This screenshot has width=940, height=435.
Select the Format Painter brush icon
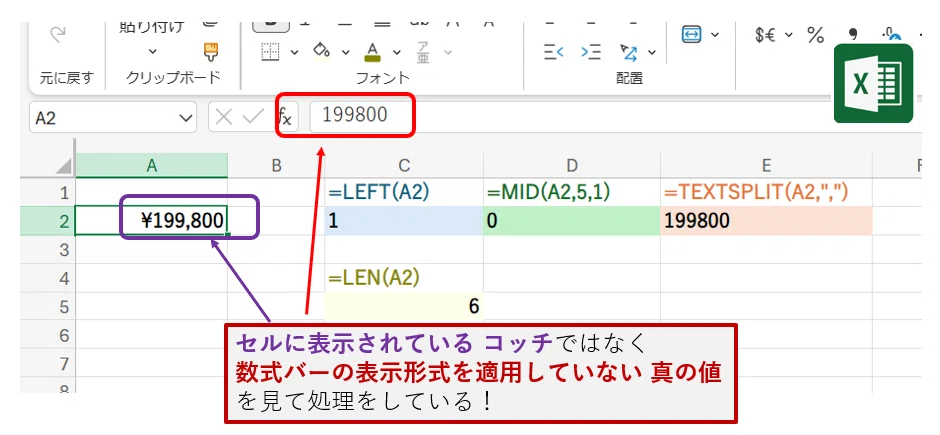coord(210,52)
